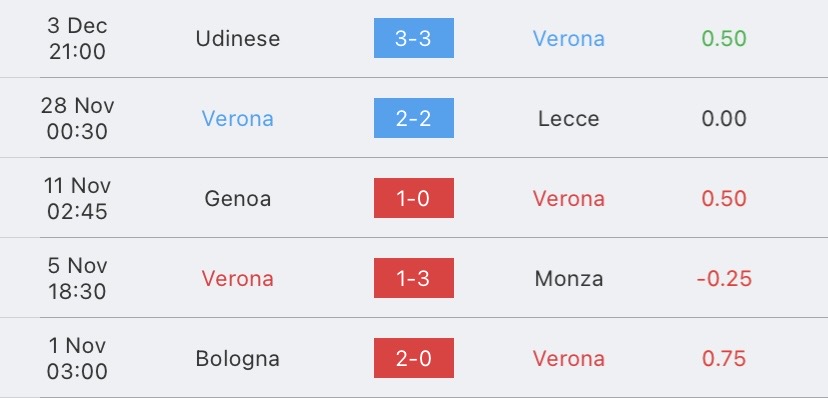Open the 2-2 Verona vs Lecce score
The height and width of the screenshot is (398, 828).
pos(413,118)
